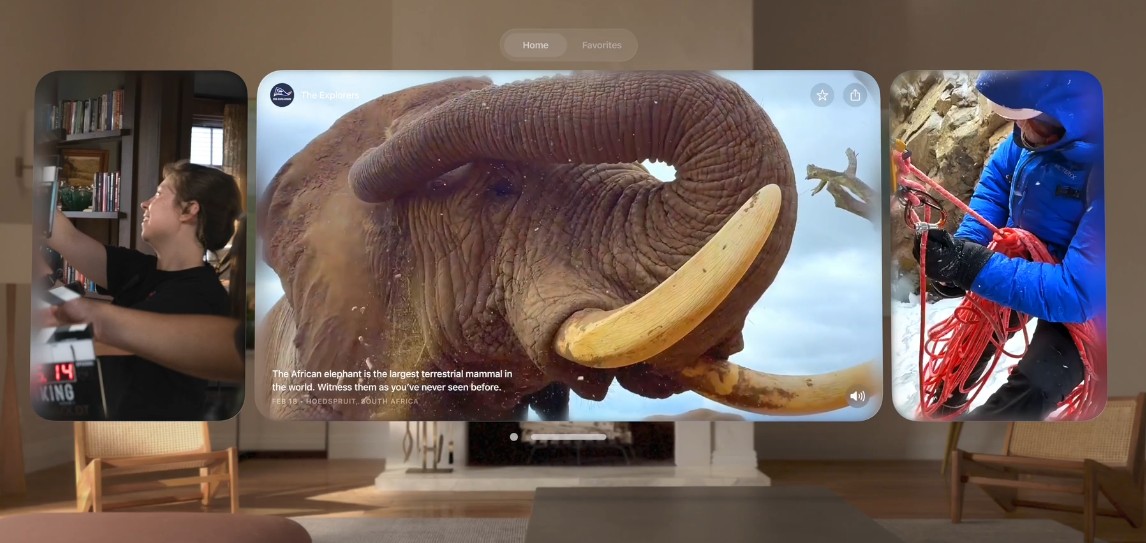Click the Hoedspruit, South Africa date line
This screenshot has width=1146, height=543.
(345, 401)
